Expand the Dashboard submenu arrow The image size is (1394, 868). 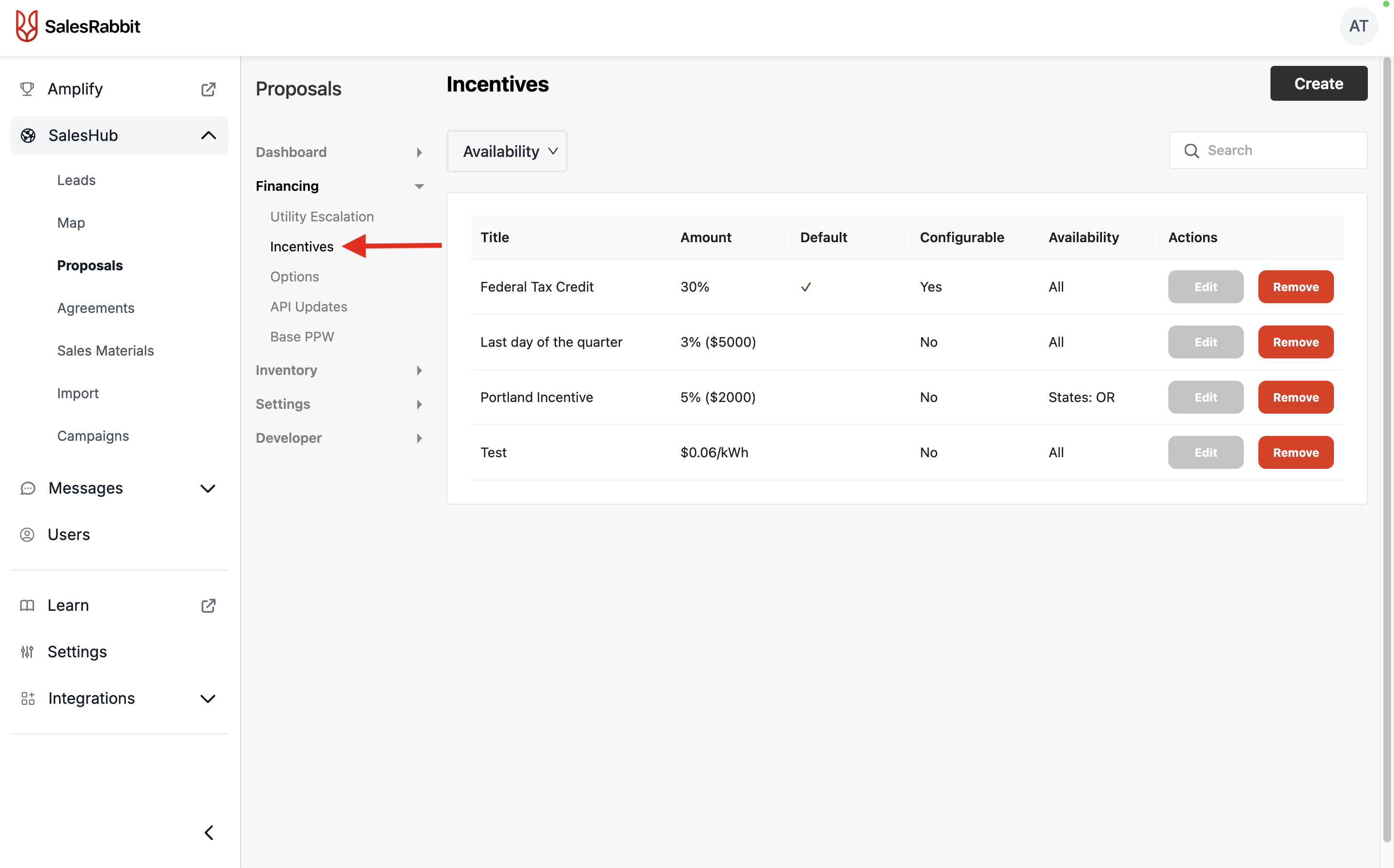(419, 152)
